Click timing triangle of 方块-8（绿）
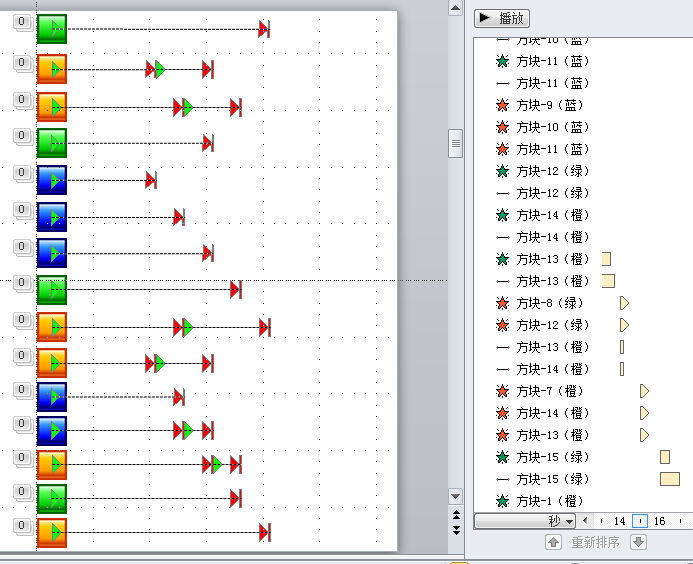The height and width of the screenshot is (564, 693). point(624,303)
